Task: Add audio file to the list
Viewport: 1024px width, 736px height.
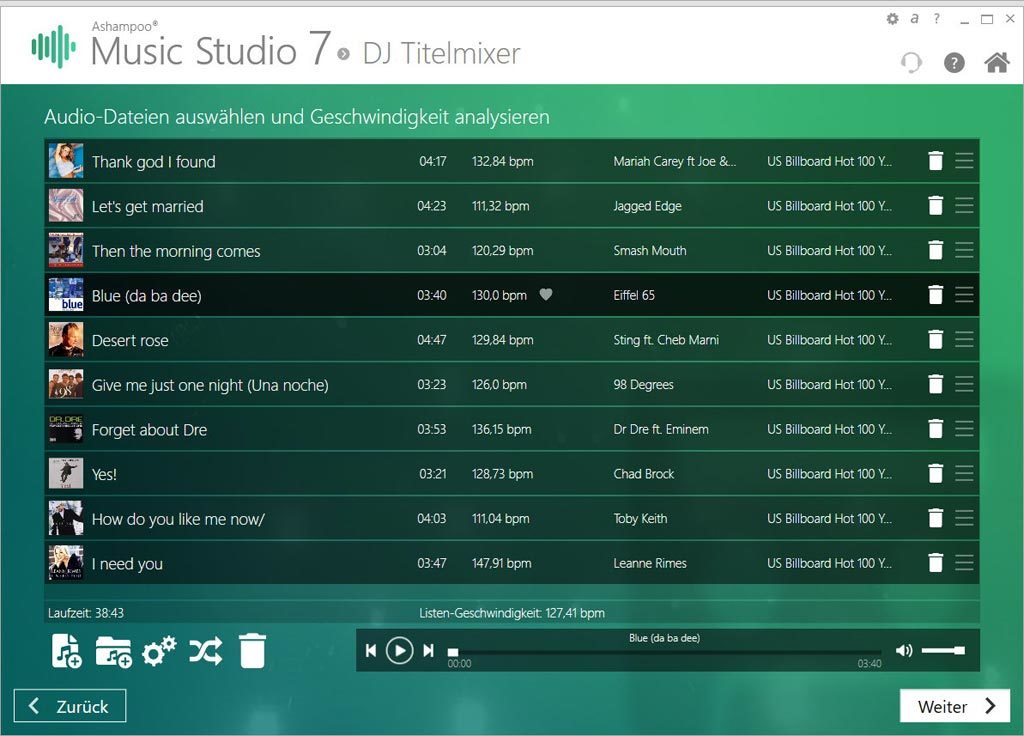Action: pos(66,651)
